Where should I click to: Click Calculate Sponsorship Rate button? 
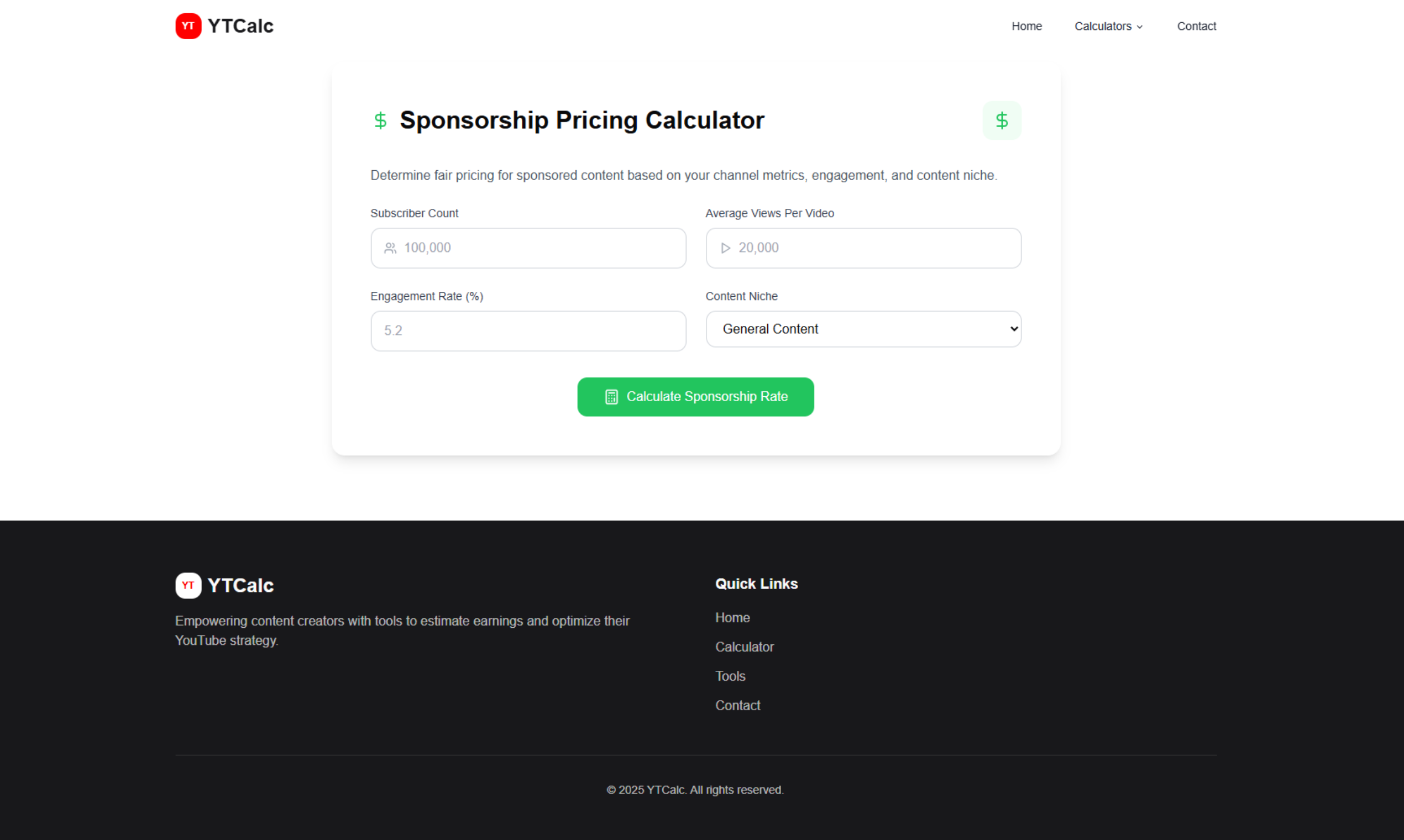(x=695, y=397)
